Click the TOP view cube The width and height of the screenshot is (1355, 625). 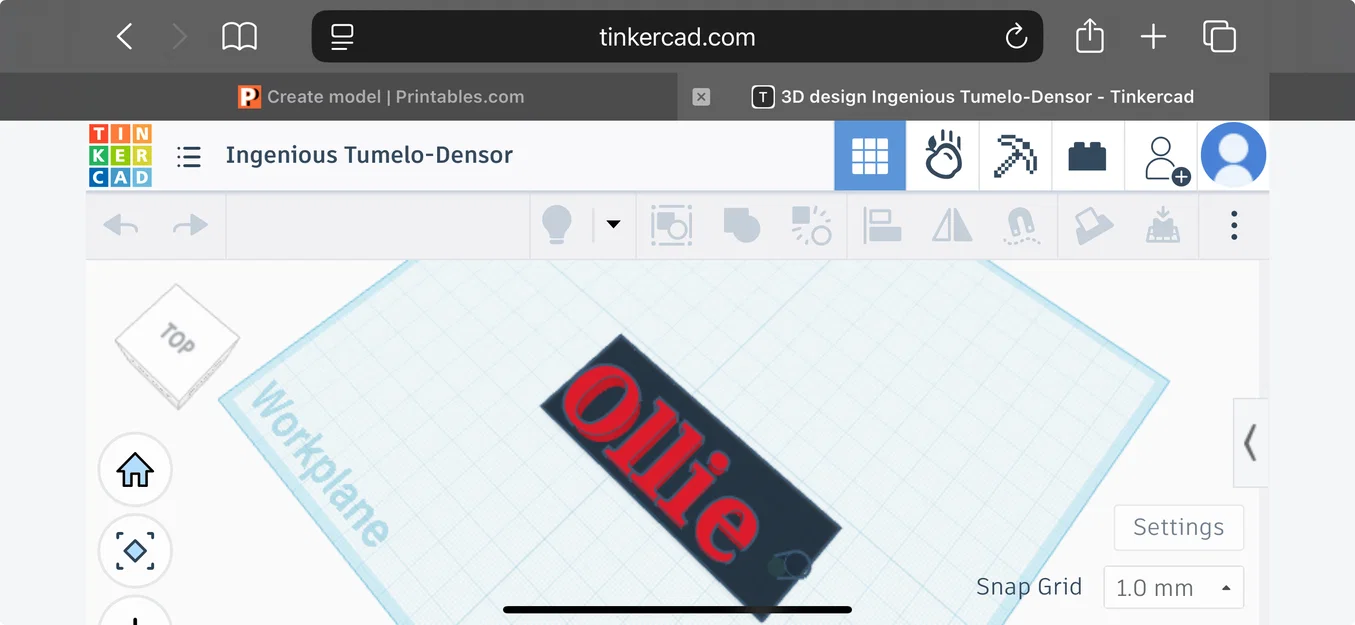(177, 346)
